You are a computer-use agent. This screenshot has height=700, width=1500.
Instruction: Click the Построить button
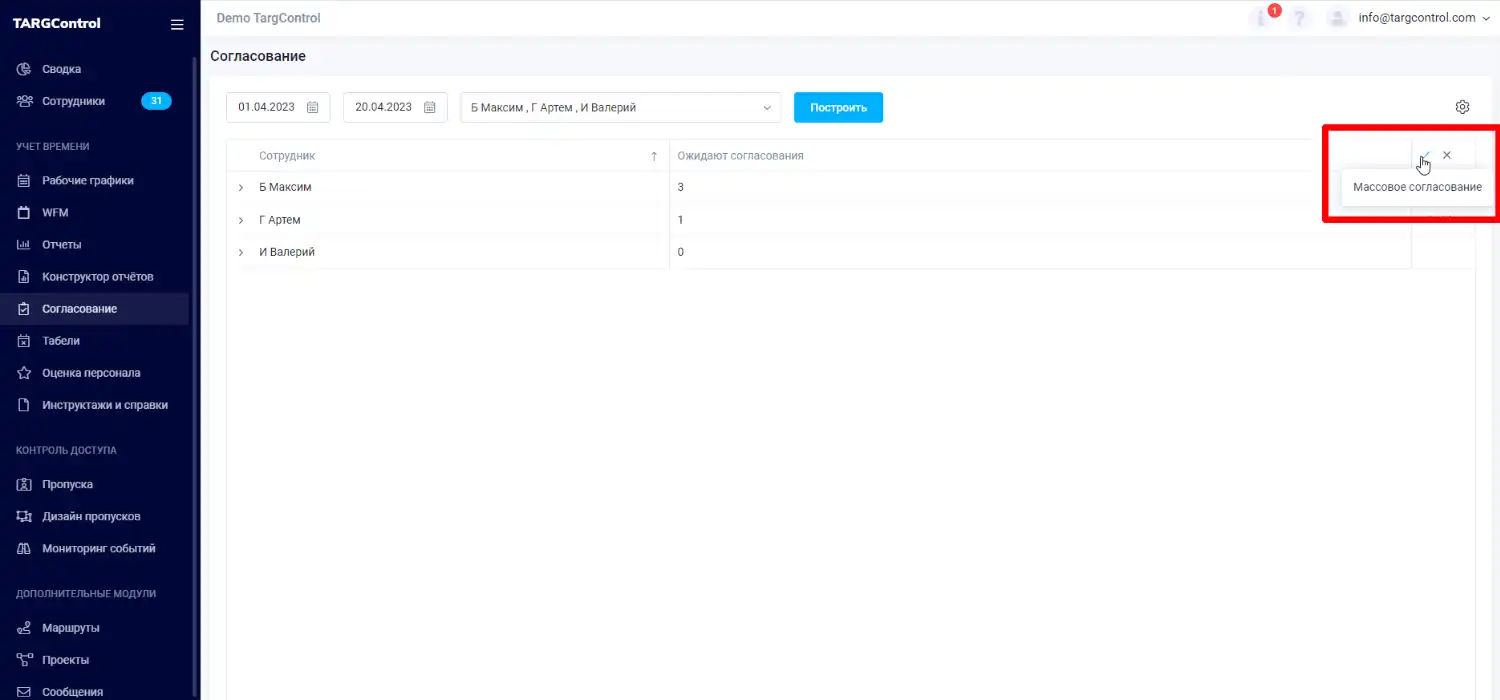coord(838,107)
